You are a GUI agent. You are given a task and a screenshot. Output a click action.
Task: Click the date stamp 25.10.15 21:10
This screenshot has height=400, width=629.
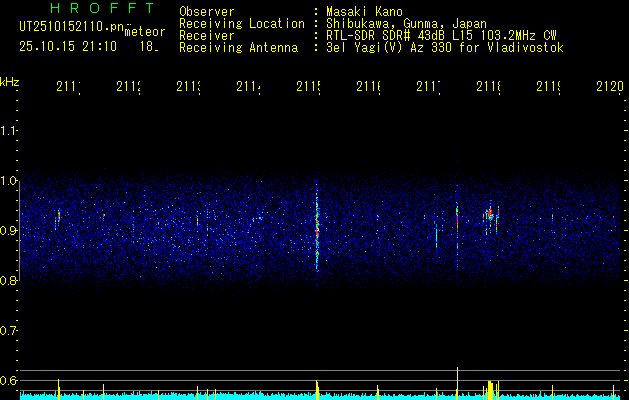pyautogui.click(x=68, y=47)
